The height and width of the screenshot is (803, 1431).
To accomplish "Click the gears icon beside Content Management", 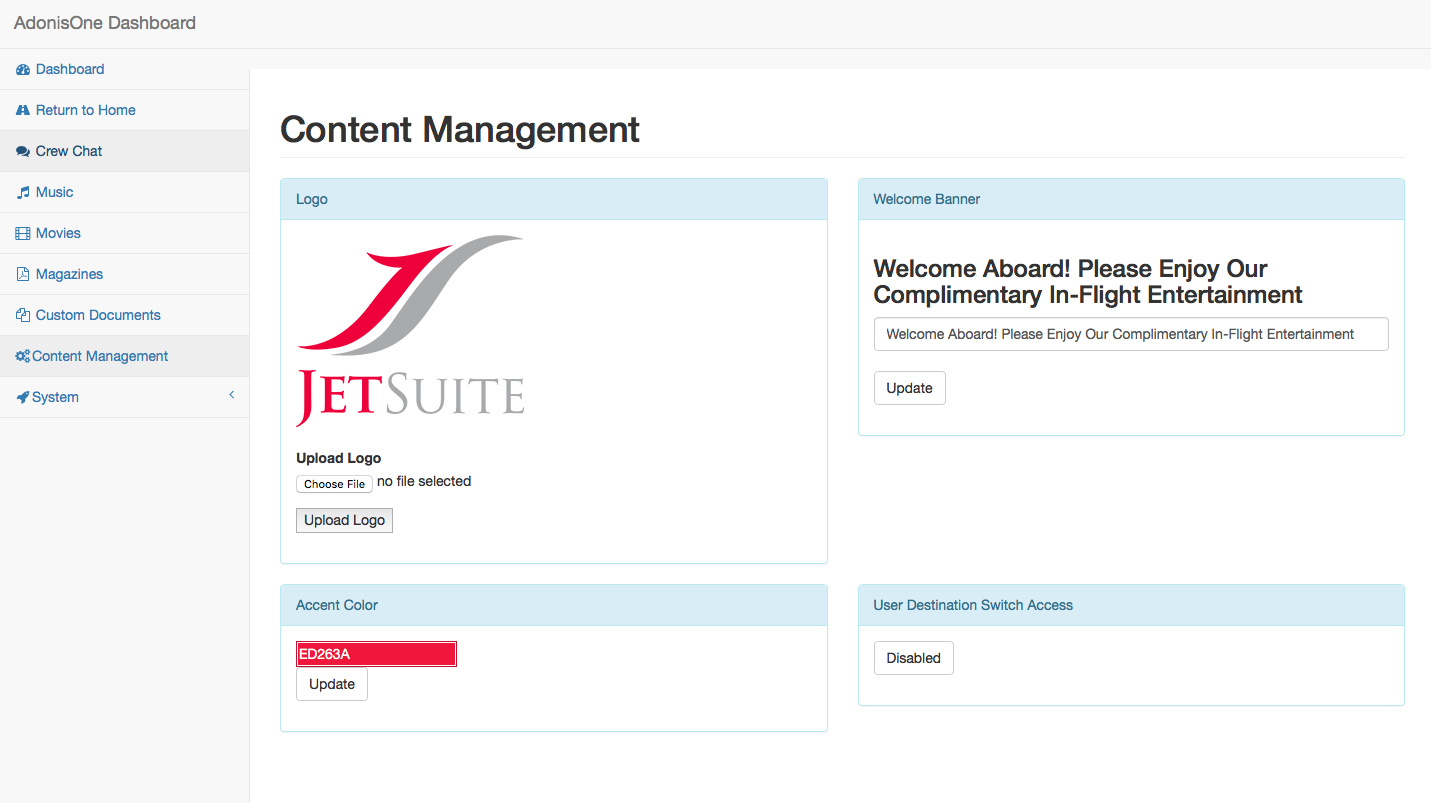I will [x=23, y=356].
